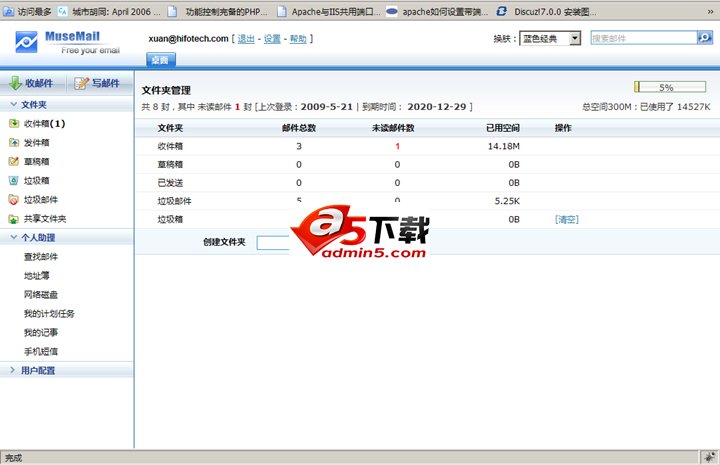Click the status bar icon at bottom right
Screen dimensions: 720x465
point(709,457)
